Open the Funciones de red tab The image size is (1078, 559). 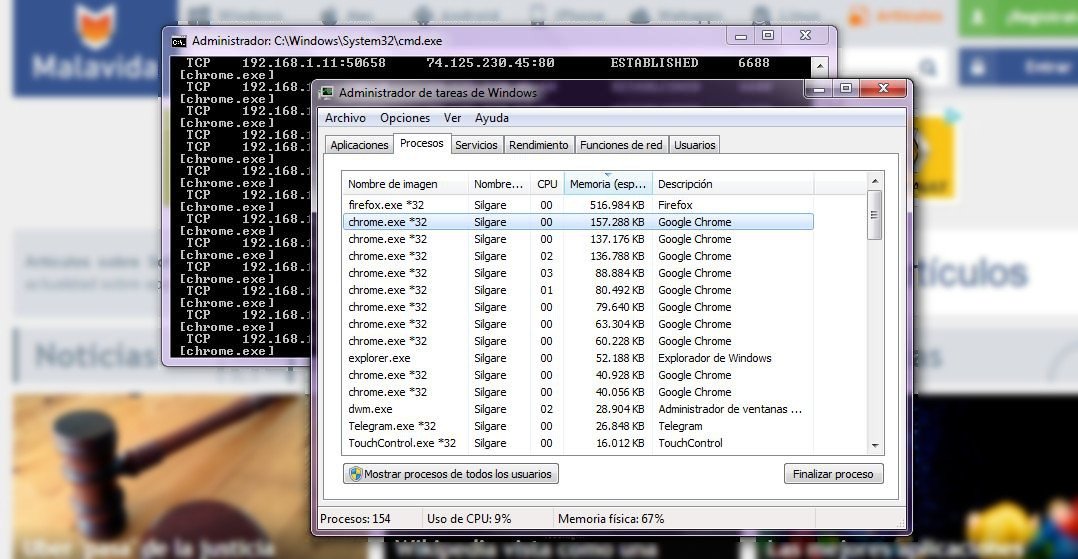pyautogui.click(x=621, y=144)
